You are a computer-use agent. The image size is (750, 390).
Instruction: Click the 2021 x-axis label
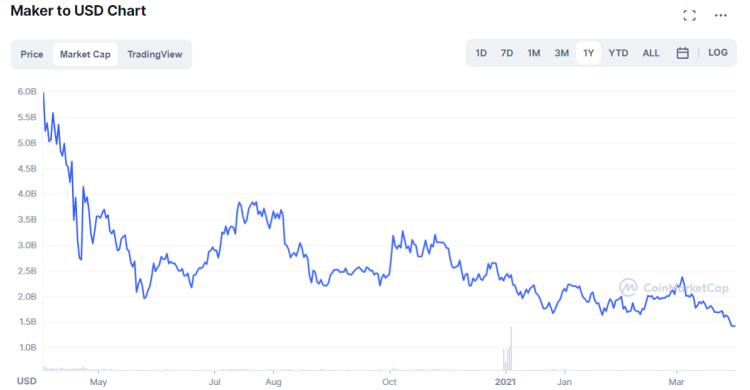(505, 382)
